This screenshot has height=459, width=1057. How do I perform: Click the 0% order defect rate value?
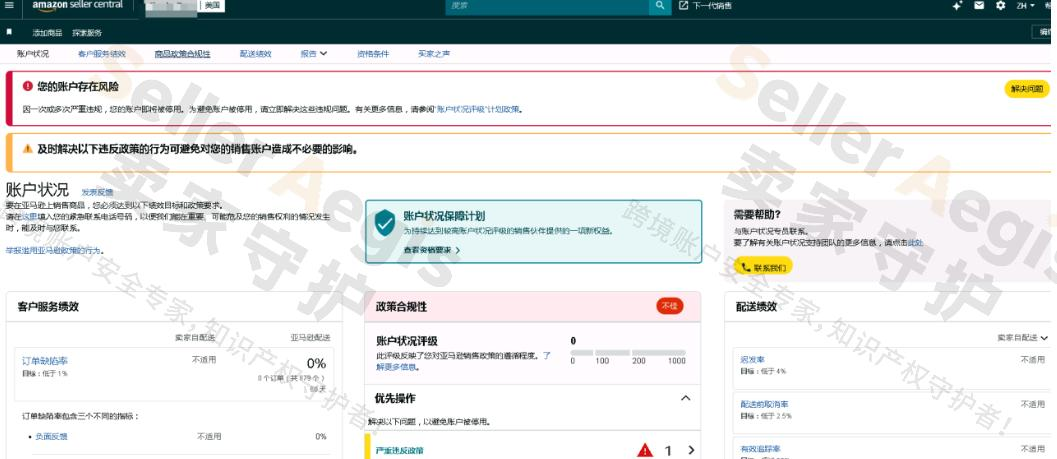(x=315, y=363)
